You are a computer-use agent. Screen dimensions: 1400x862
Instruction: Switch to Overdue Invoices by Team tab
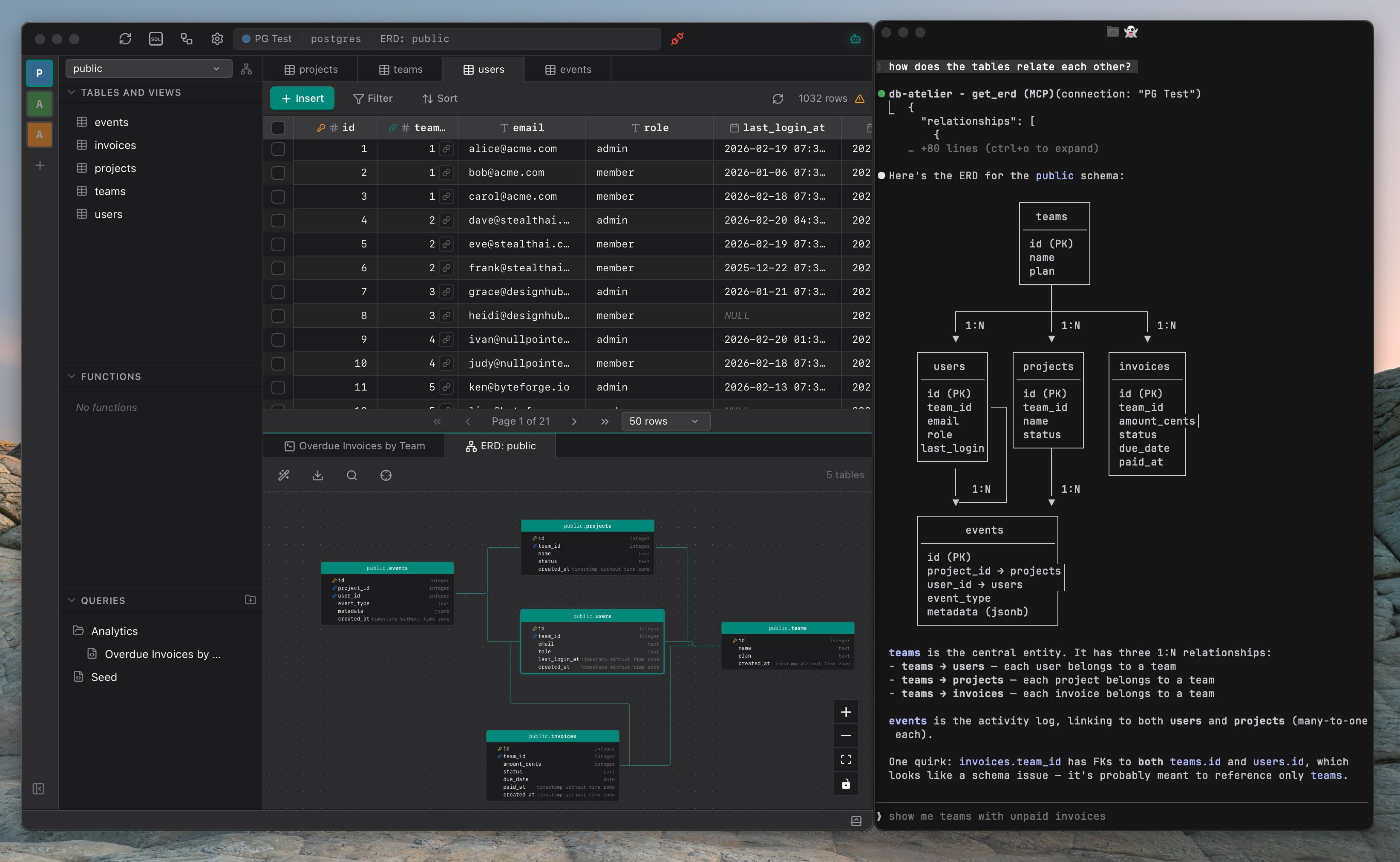click(x=355, y=446)
